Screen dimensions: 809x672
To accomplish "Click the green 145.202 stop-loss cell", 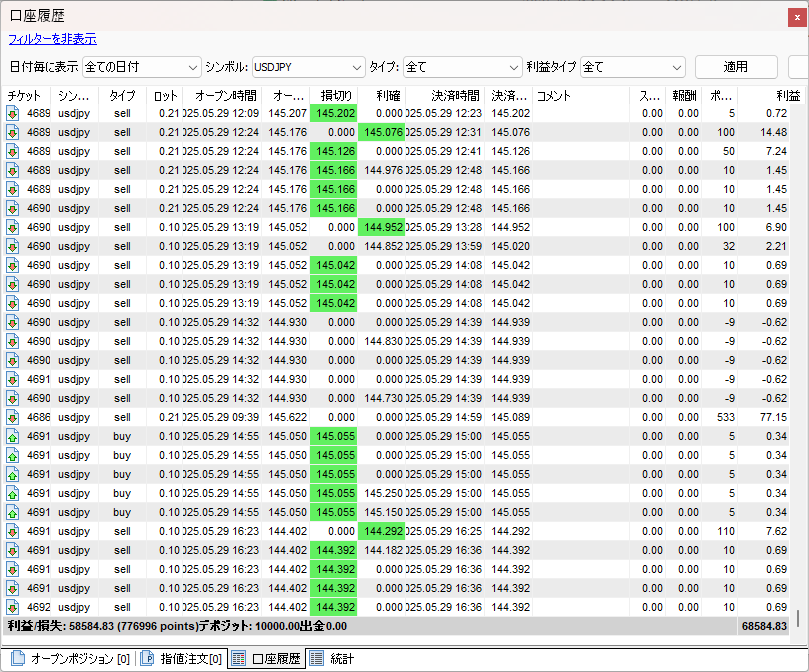I will tap(334, 113).
